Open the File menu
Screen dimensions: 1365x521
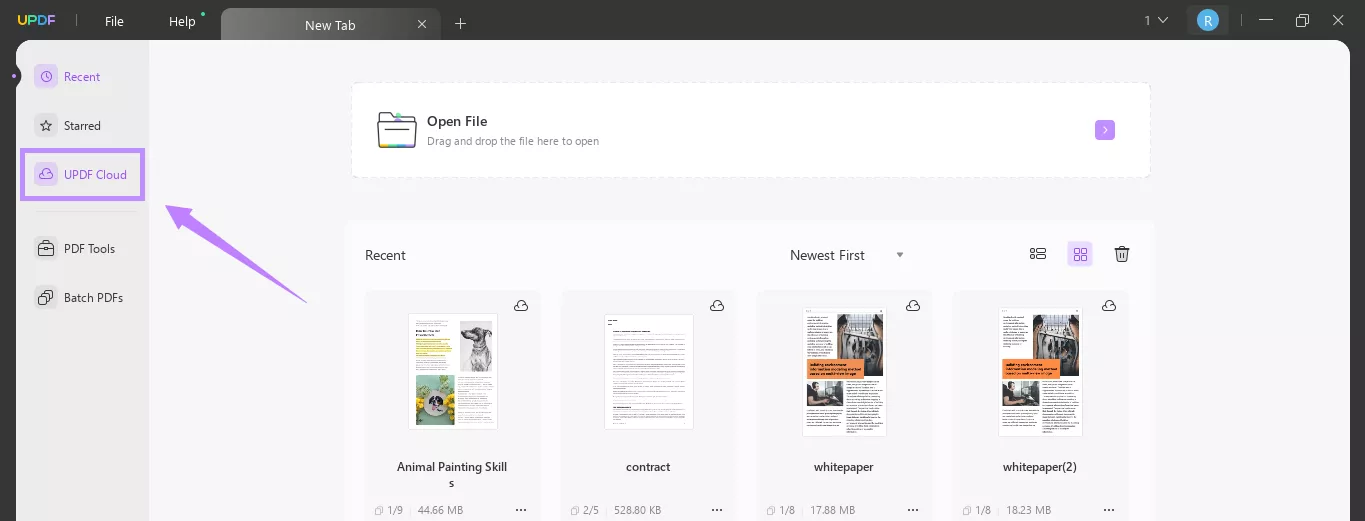coord(114,21)
